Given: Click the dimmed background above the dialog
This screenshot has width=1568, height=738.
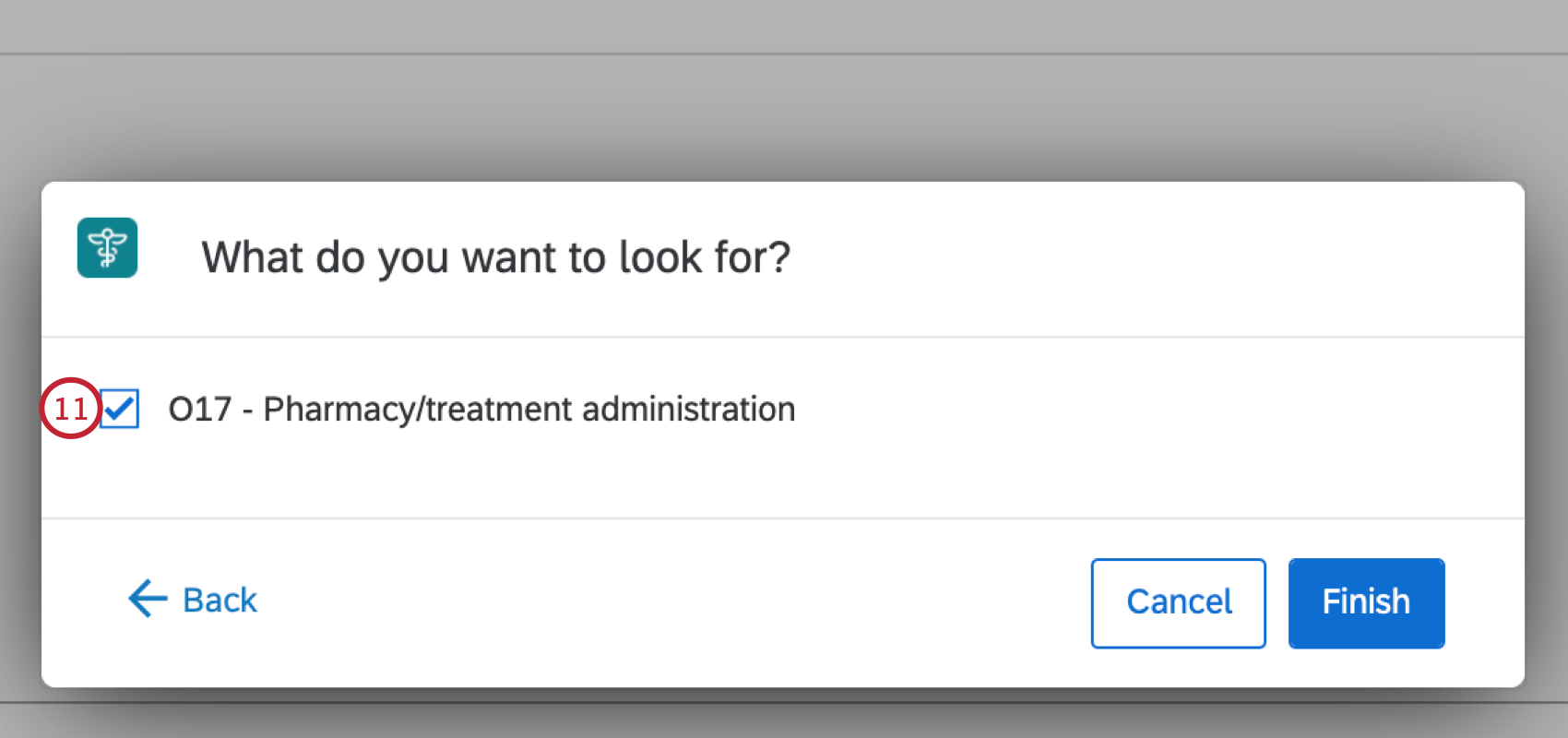Looking at the screenshot, I should [784, 111].
